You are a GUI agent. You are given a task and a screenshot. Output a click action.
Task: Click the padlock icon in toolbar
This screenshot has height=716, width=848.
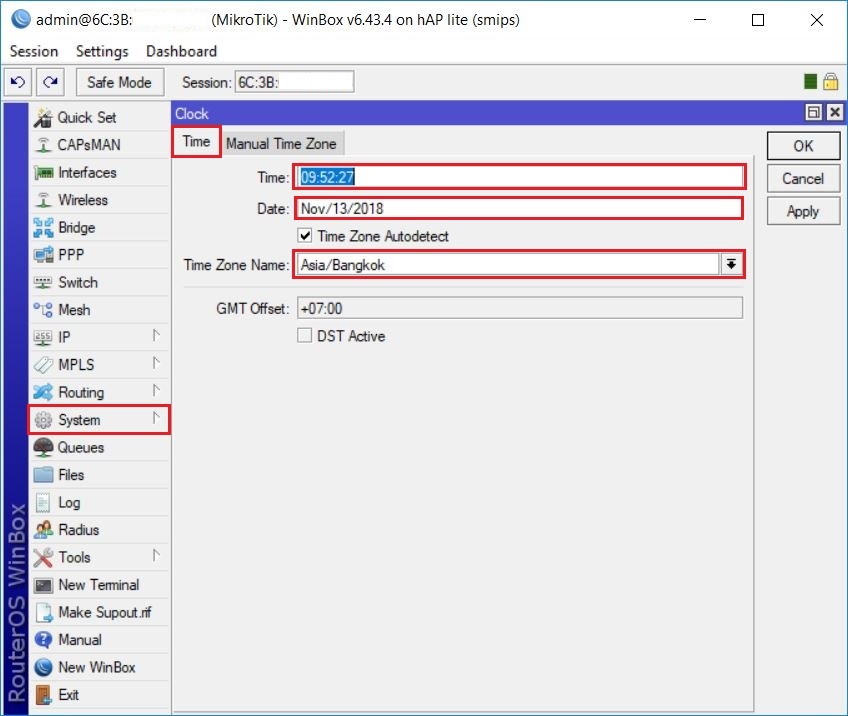tap(831, 82)
